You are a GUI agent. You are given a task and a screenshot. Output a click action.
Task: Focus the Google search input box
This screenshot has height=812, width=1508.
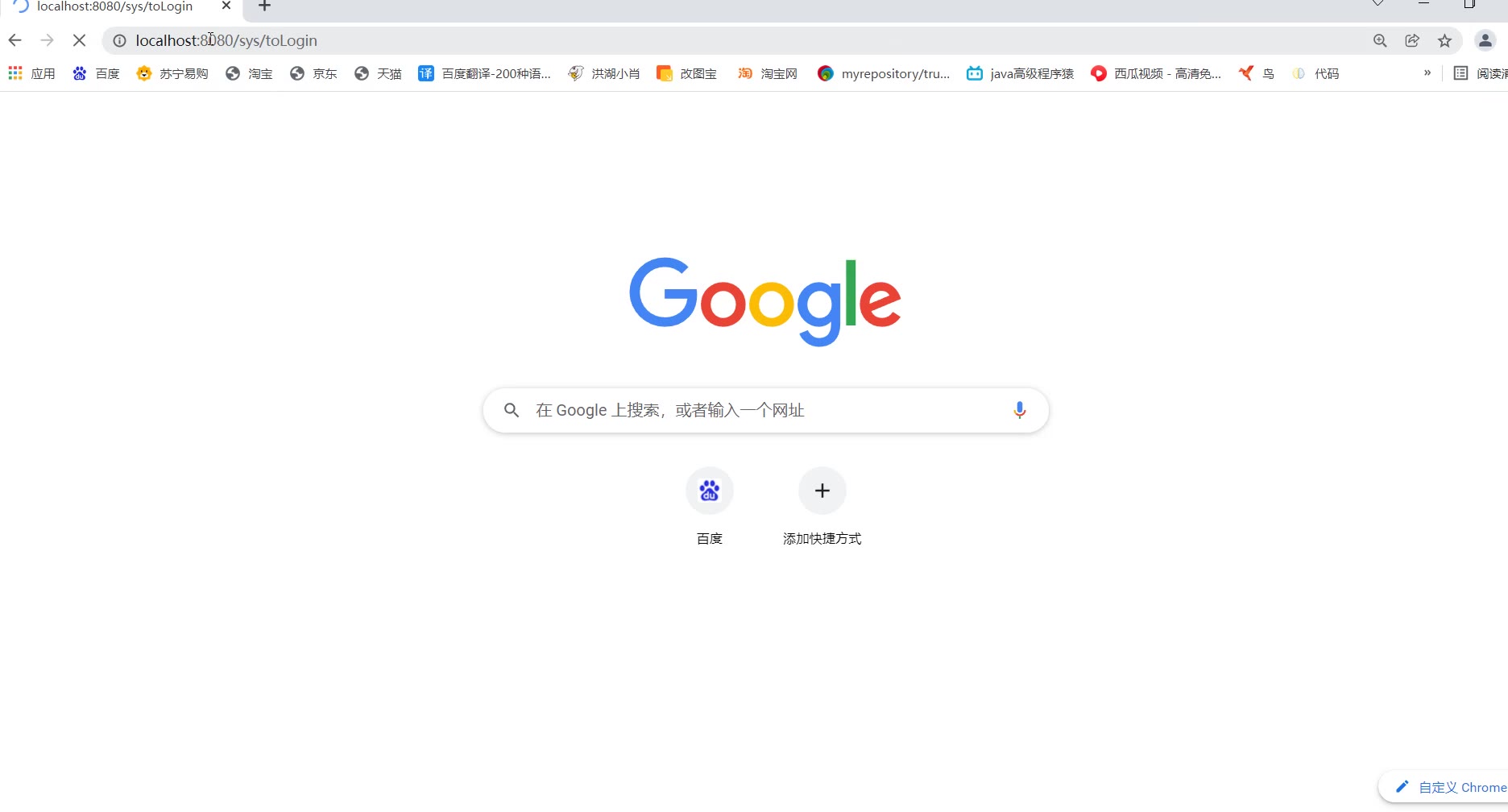coord(765,410)
